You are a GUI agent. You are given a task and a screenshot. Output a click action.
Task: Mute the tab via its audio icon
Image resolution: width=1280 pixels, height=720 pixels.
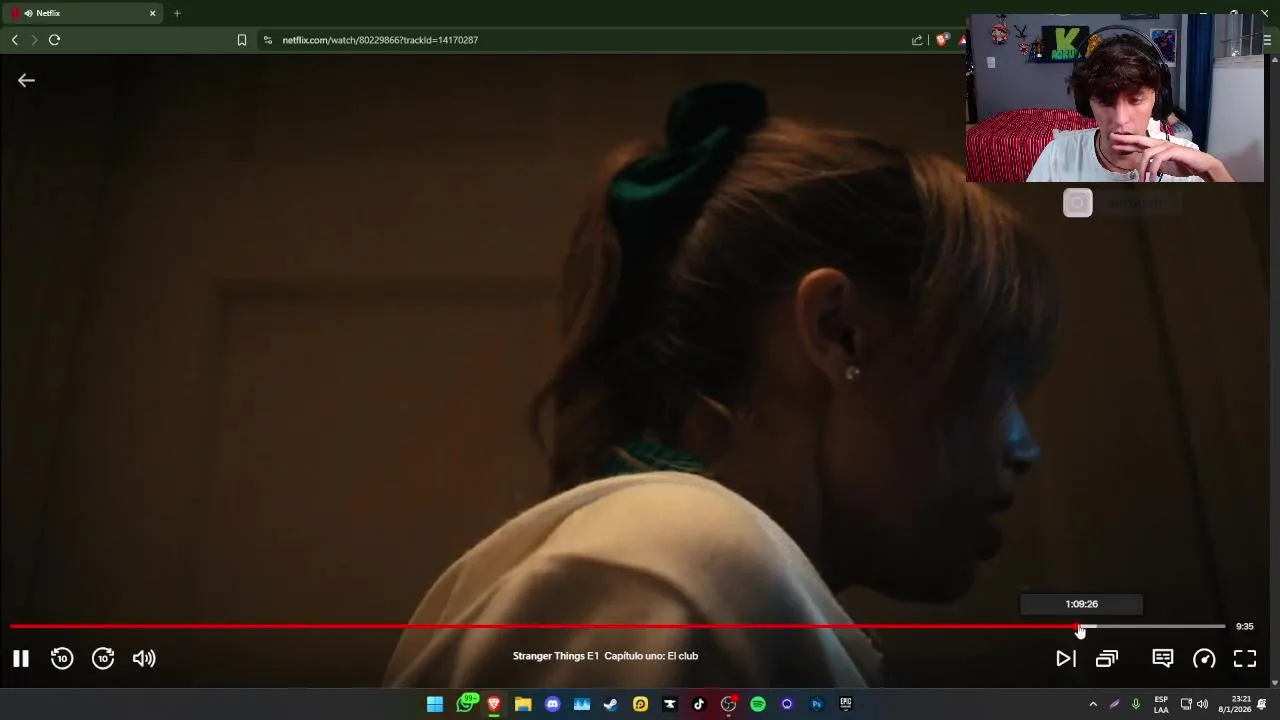pyautogui.click(x=28, y=13)
